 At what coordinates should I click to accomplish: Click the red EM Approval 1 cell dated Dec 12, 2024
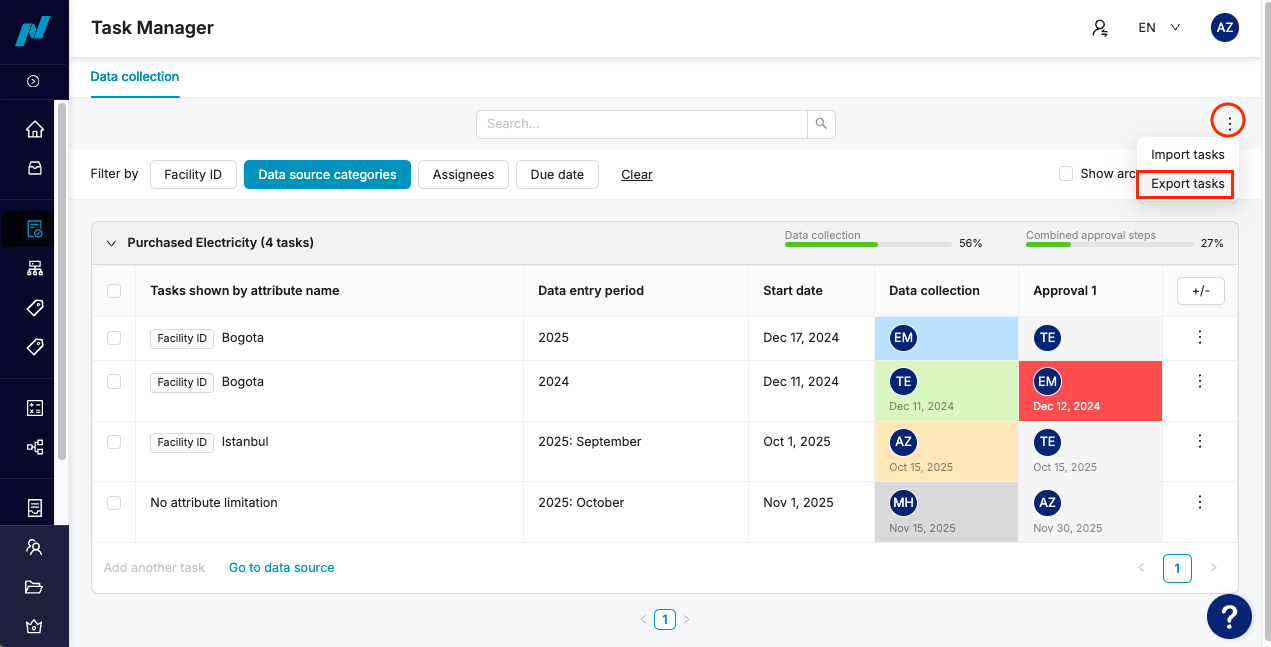tap(1090, 391)
